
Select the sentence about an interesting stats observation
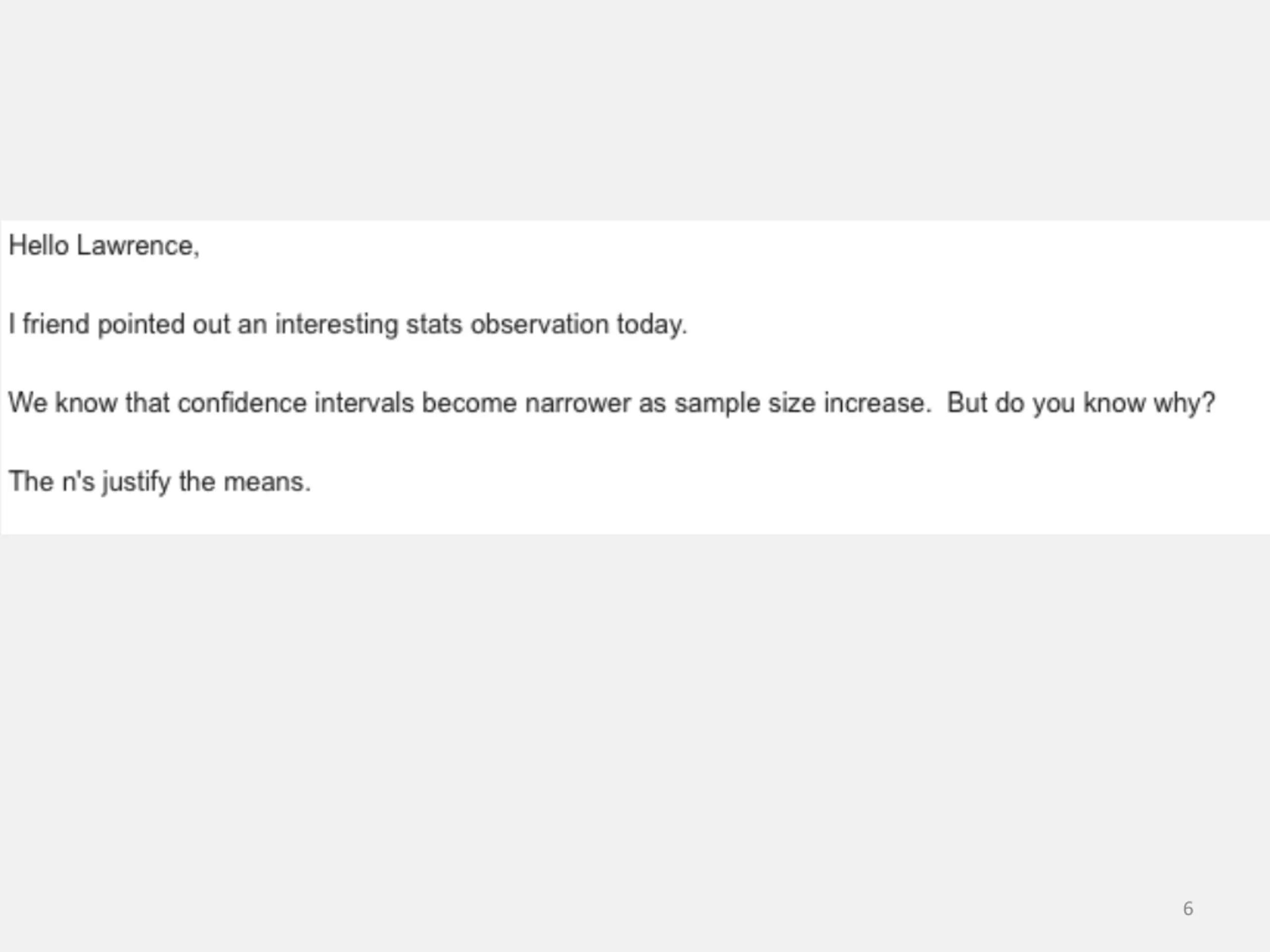pos(348,325)
